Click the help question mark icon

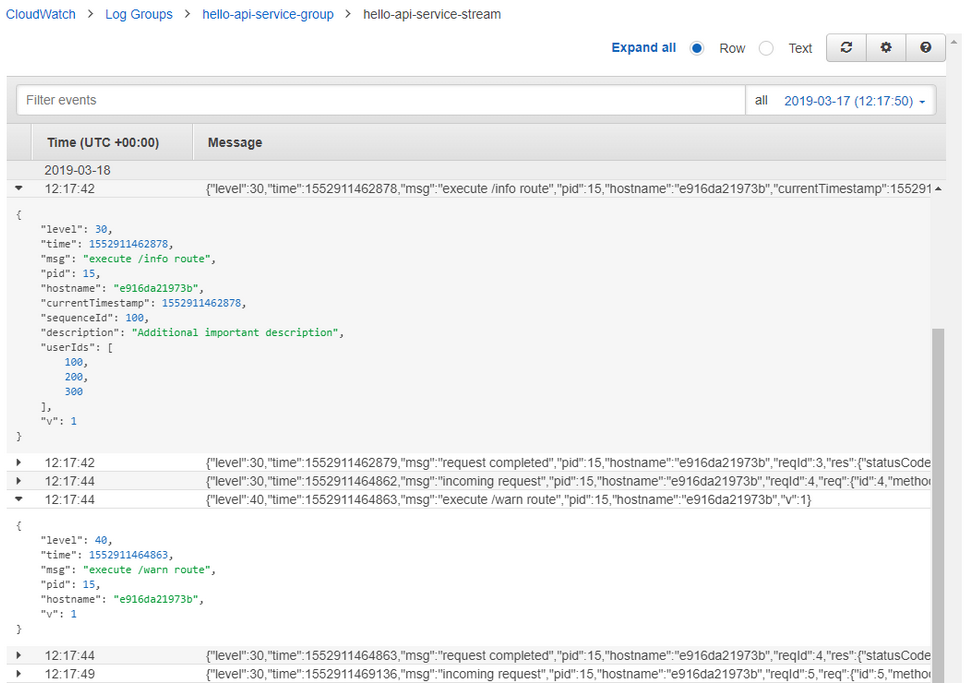coord(926,48)
